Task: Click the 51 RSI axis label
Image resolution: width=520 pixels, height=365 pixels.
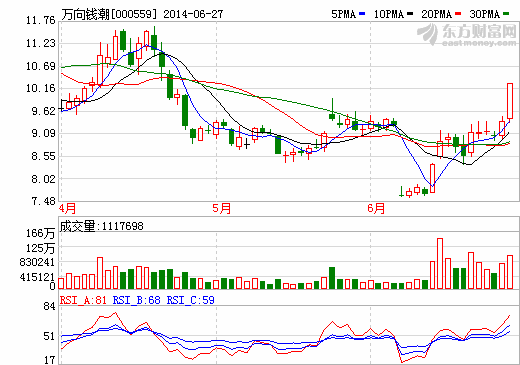Action: pos(49,336)
